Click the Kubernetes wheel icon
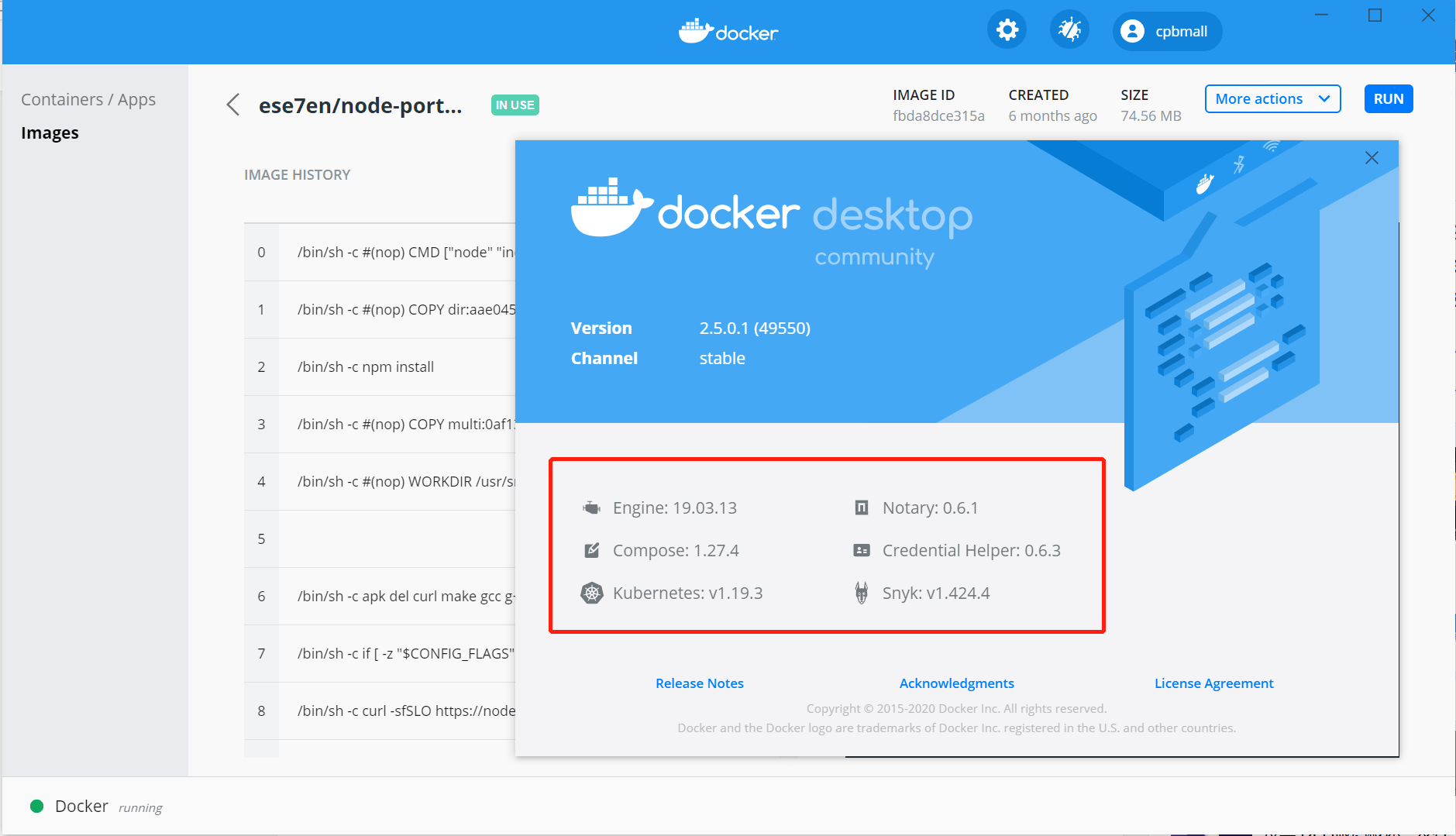1456x836 pixels. coord(591,593)
